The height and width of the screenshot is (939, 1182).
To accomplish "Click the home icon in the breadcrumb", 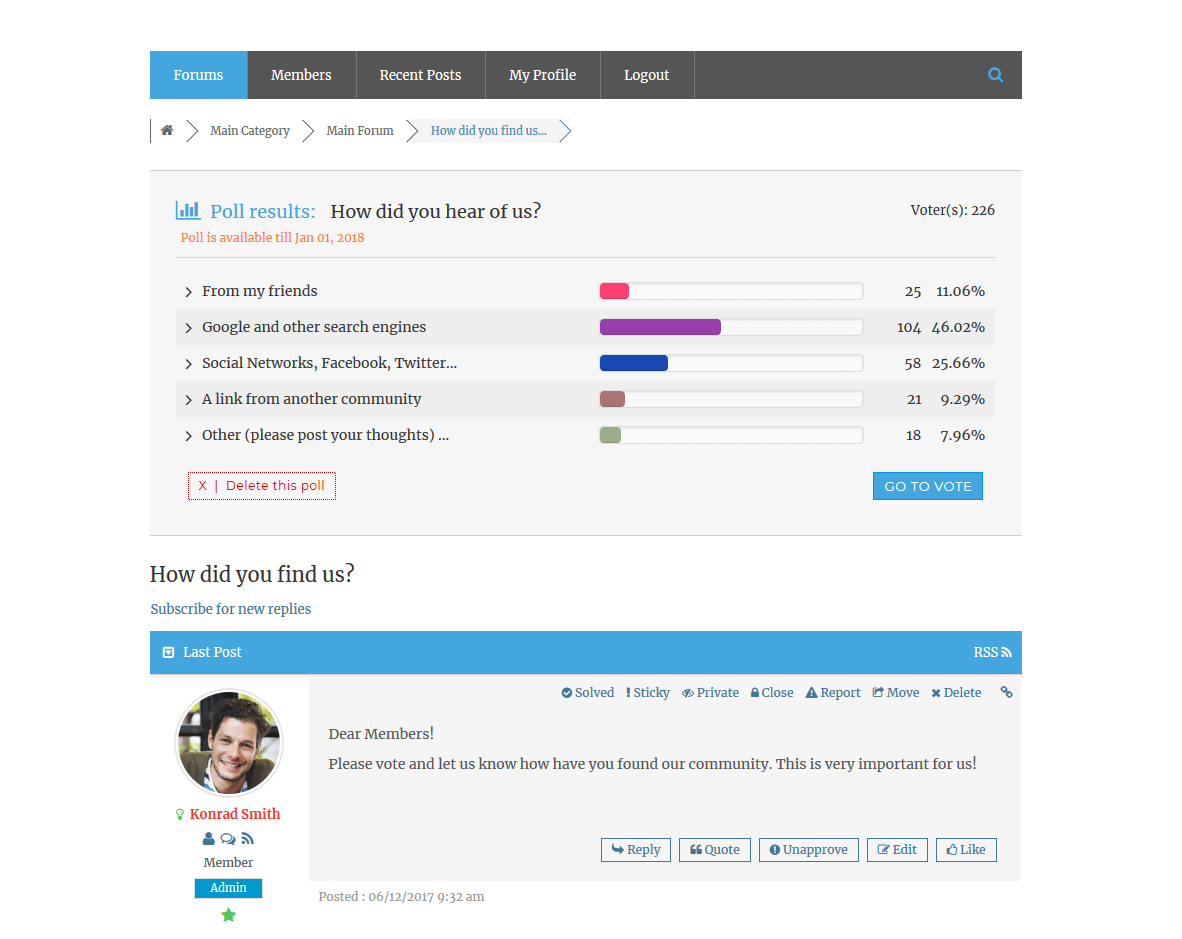I will tap(167, 130).
